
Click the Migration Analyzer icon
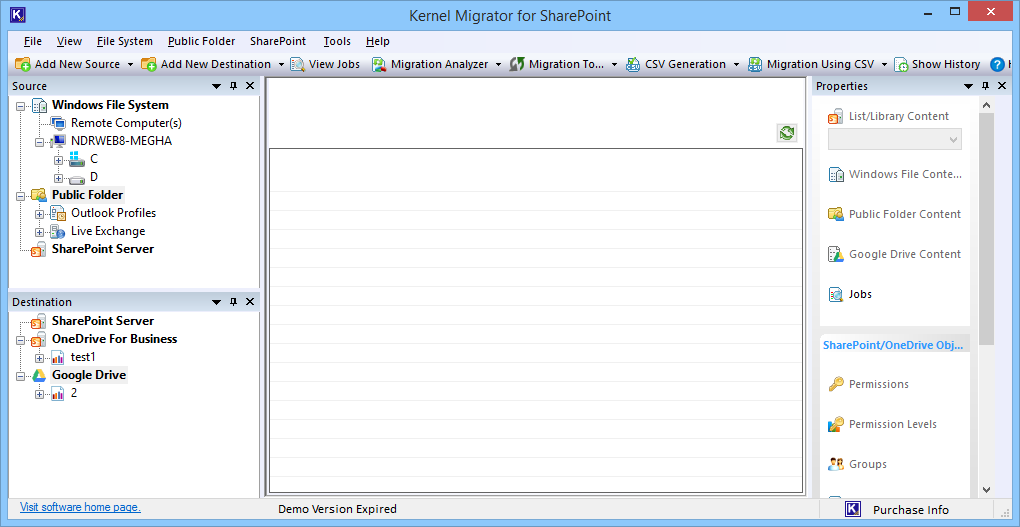coord(379,64)
